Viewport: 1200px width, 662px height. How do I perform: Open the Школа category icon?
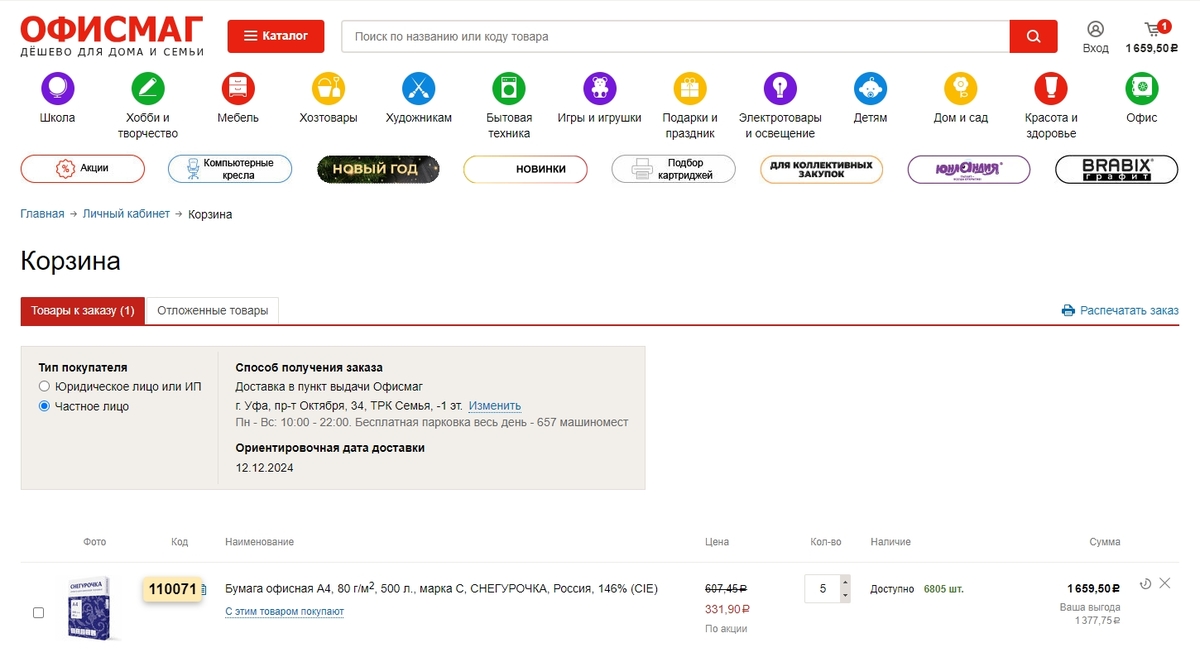(x=57, y=89)
